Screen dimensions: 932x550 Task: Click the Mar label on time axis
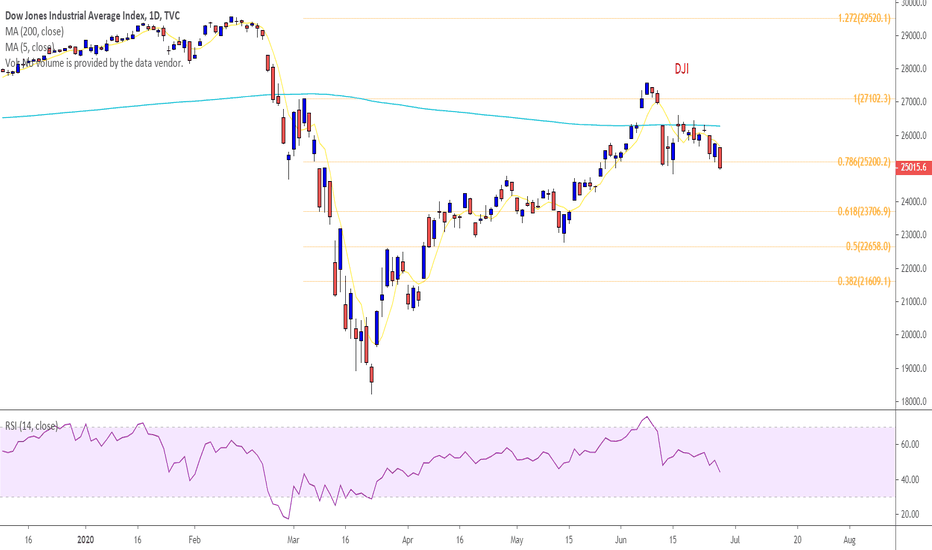(292, 540)
